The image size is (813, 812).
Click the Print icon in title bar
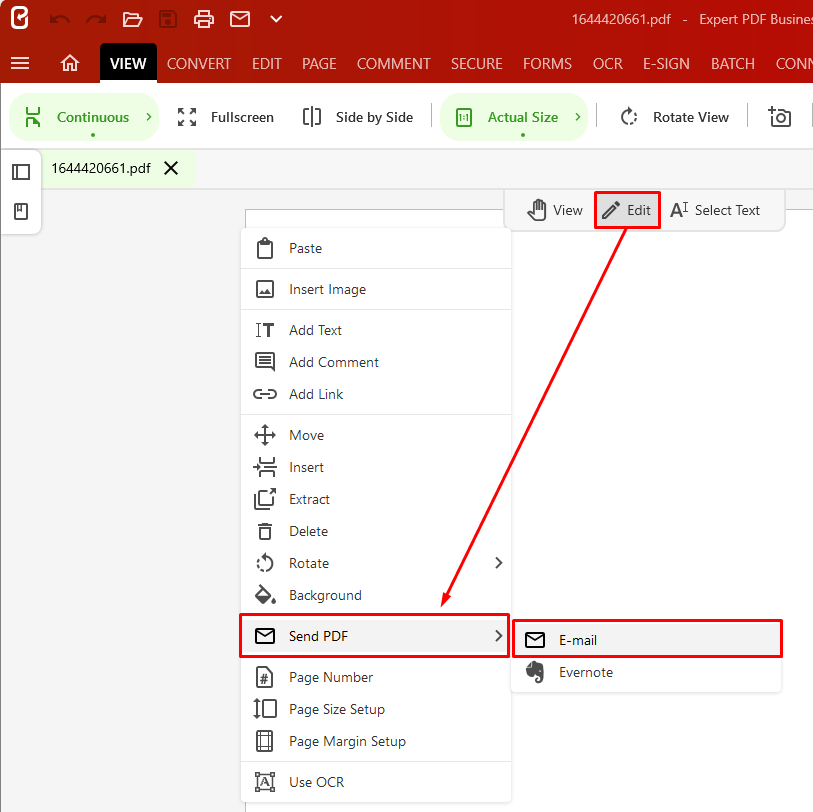point(204,19)
